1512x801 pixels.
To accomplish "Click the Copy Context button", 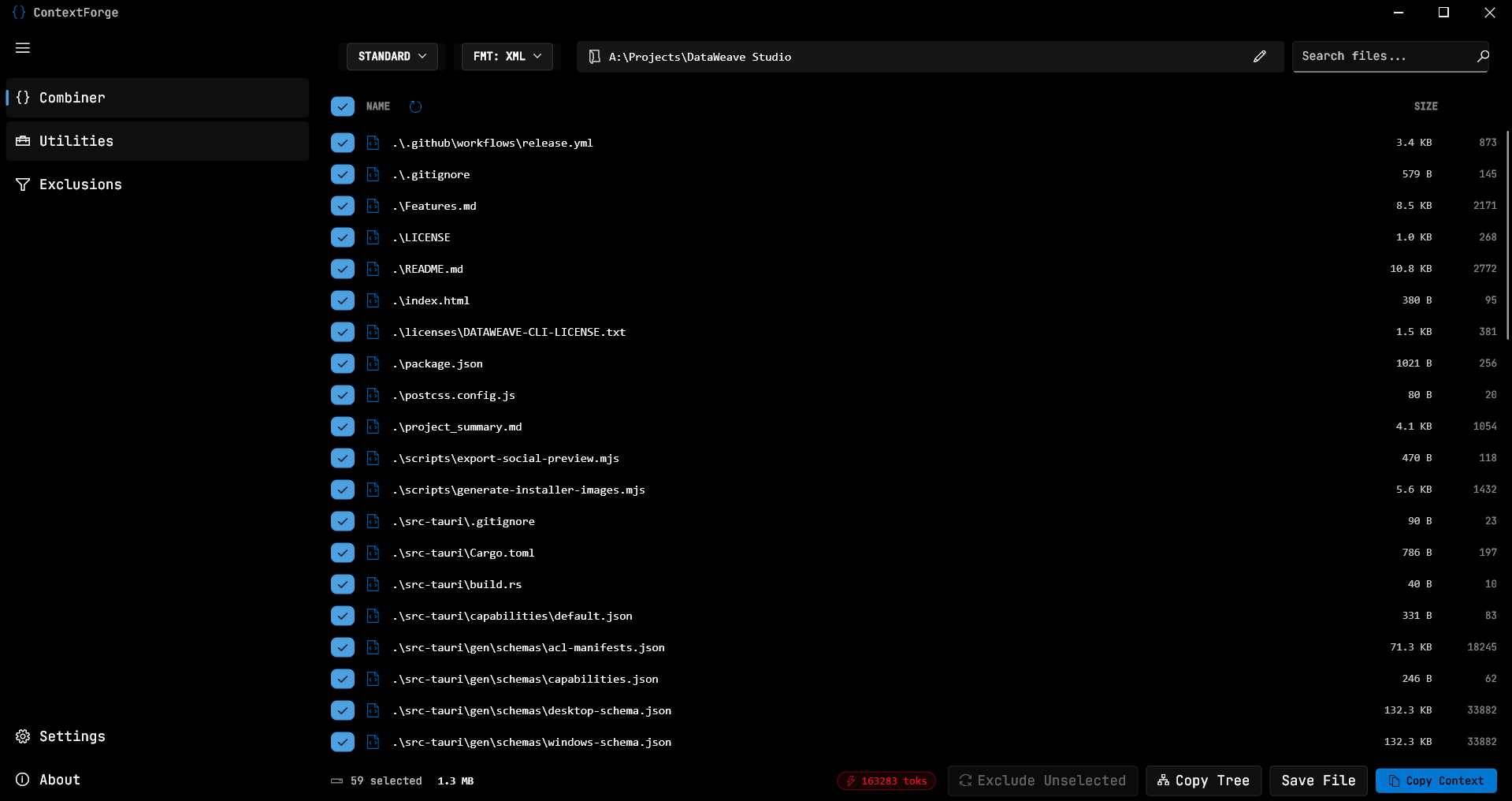I will (1436, 781).
